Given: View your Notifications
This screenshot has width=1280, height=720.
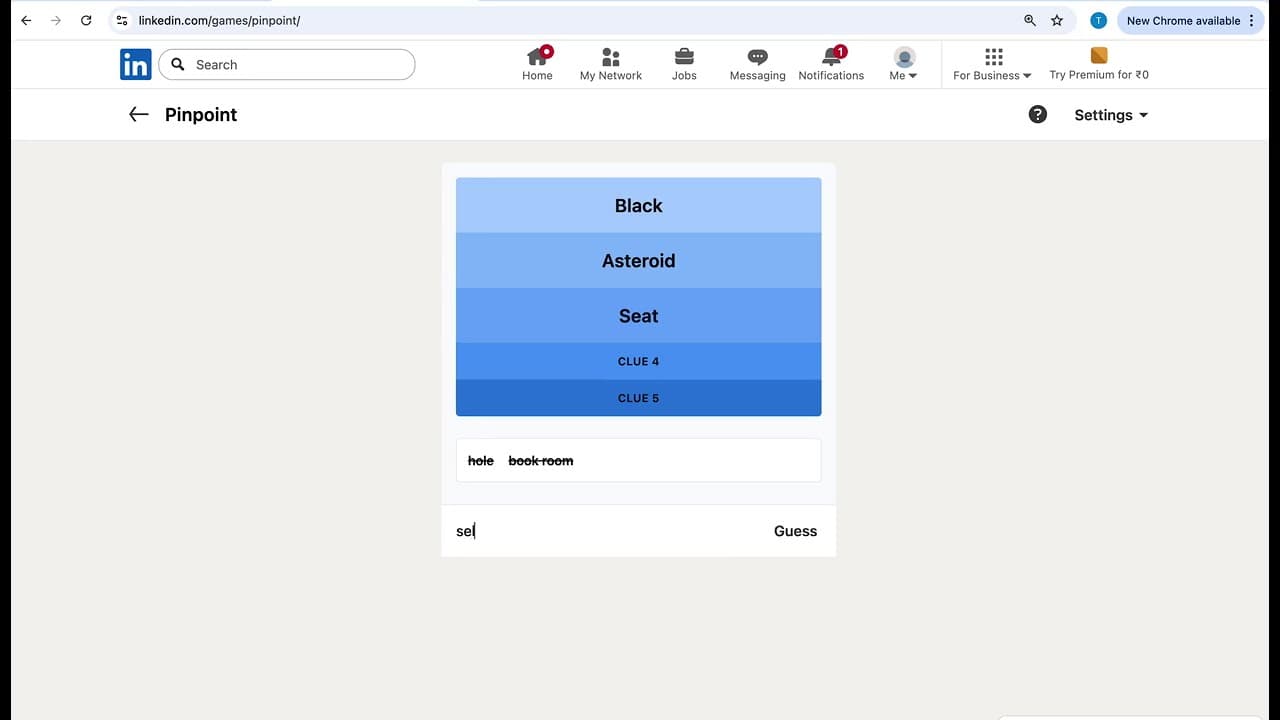Looking at the screenshot, I should click(x=831, y=62).
